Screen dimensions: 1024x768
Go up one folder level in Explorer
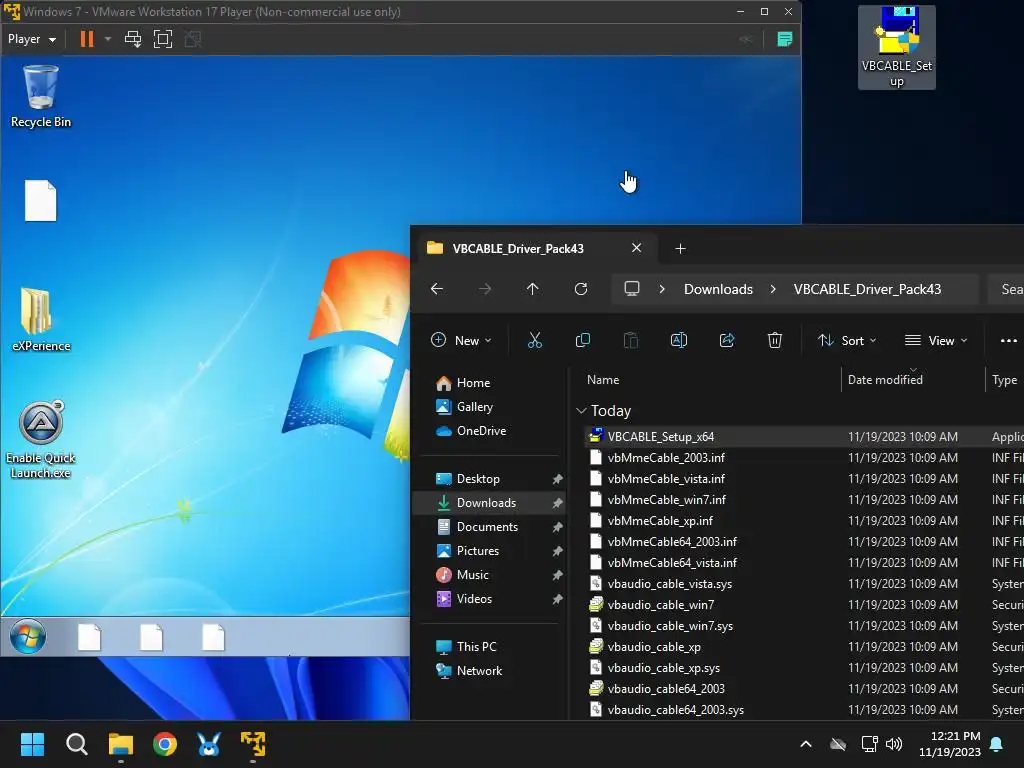click(533, 289)
